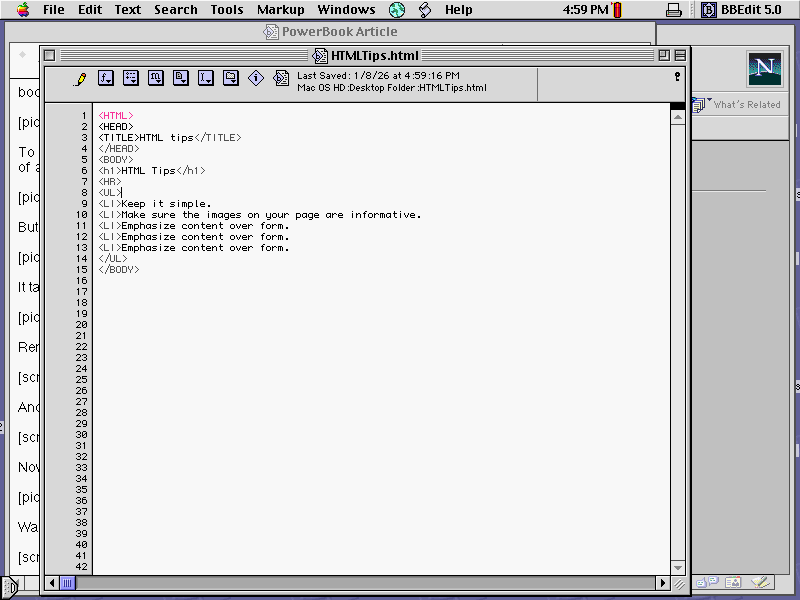The width and height of the screenshot is (800, 600).
Task: Open the Tools menu
Action: coord(226,9)
